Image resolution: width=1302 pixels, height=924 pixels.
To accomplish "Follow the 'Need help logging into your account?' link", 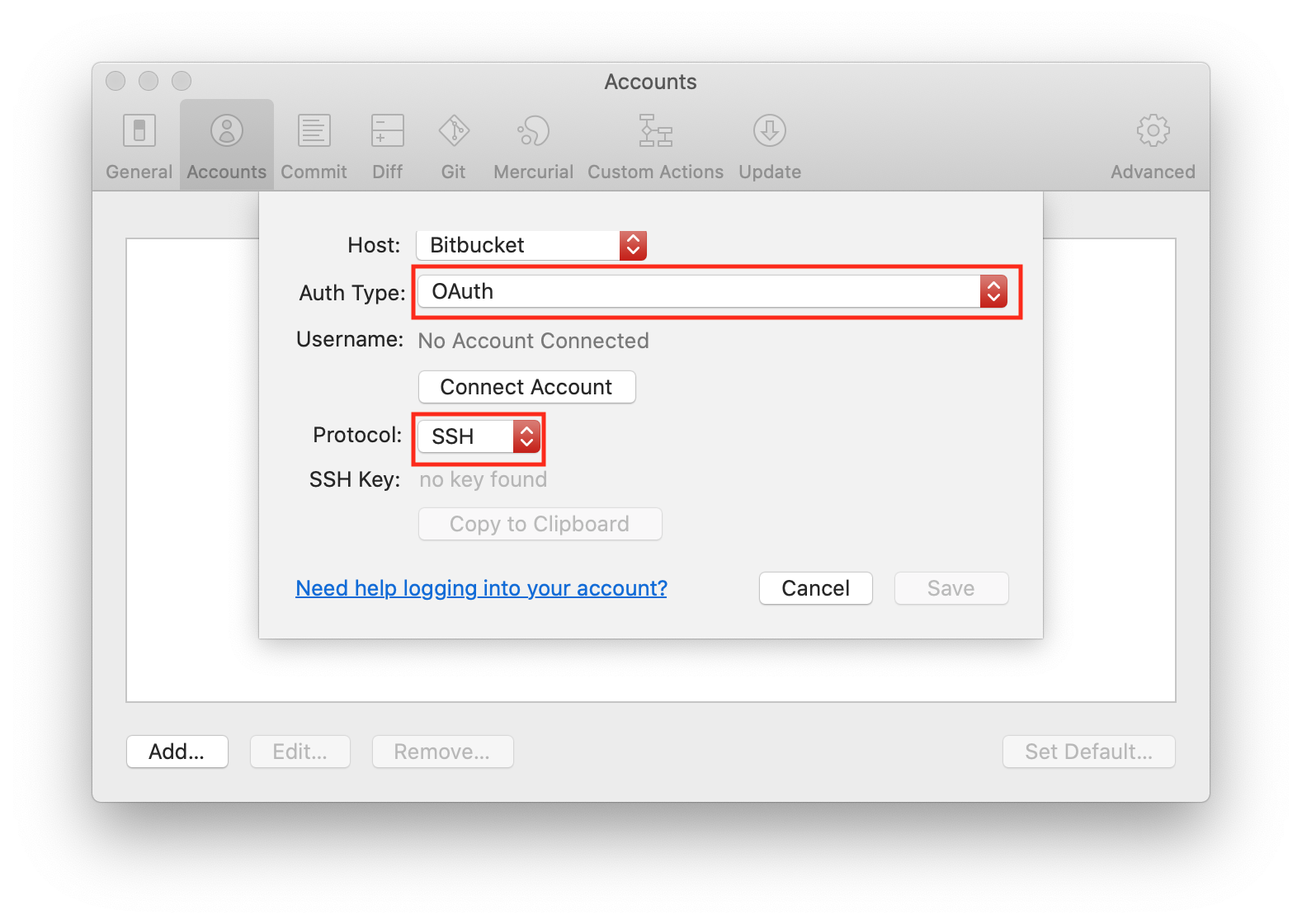I will pos(481,588).
